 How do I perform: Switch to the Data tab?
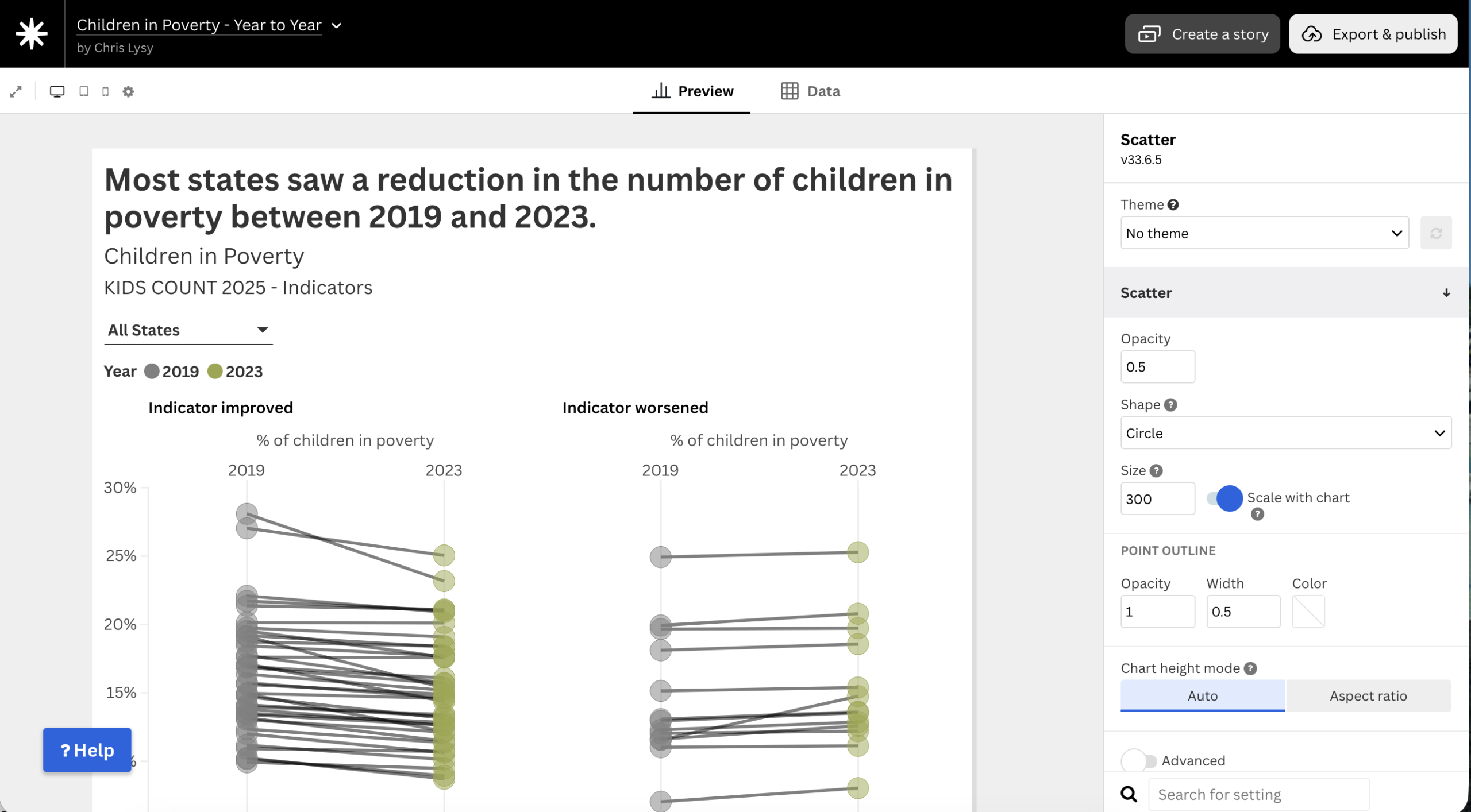click(810, 91)
